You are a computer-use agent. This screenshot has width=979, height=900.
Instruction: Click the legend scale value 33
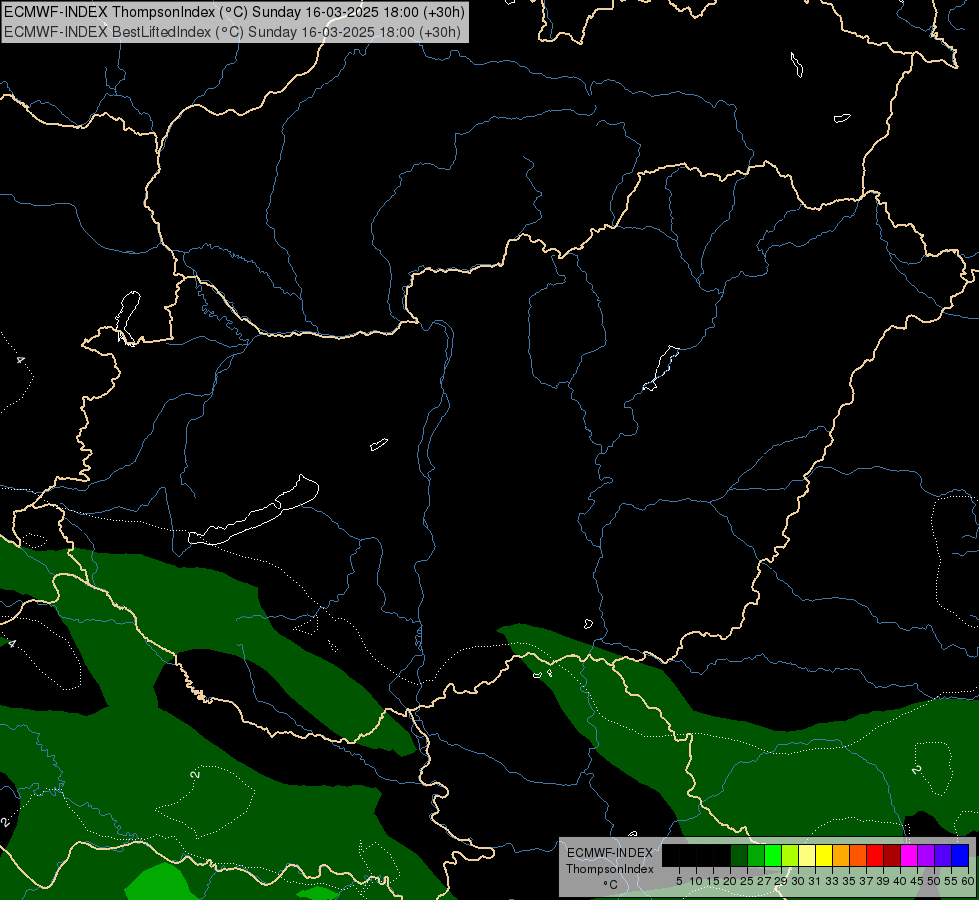[x=832, y=881]
